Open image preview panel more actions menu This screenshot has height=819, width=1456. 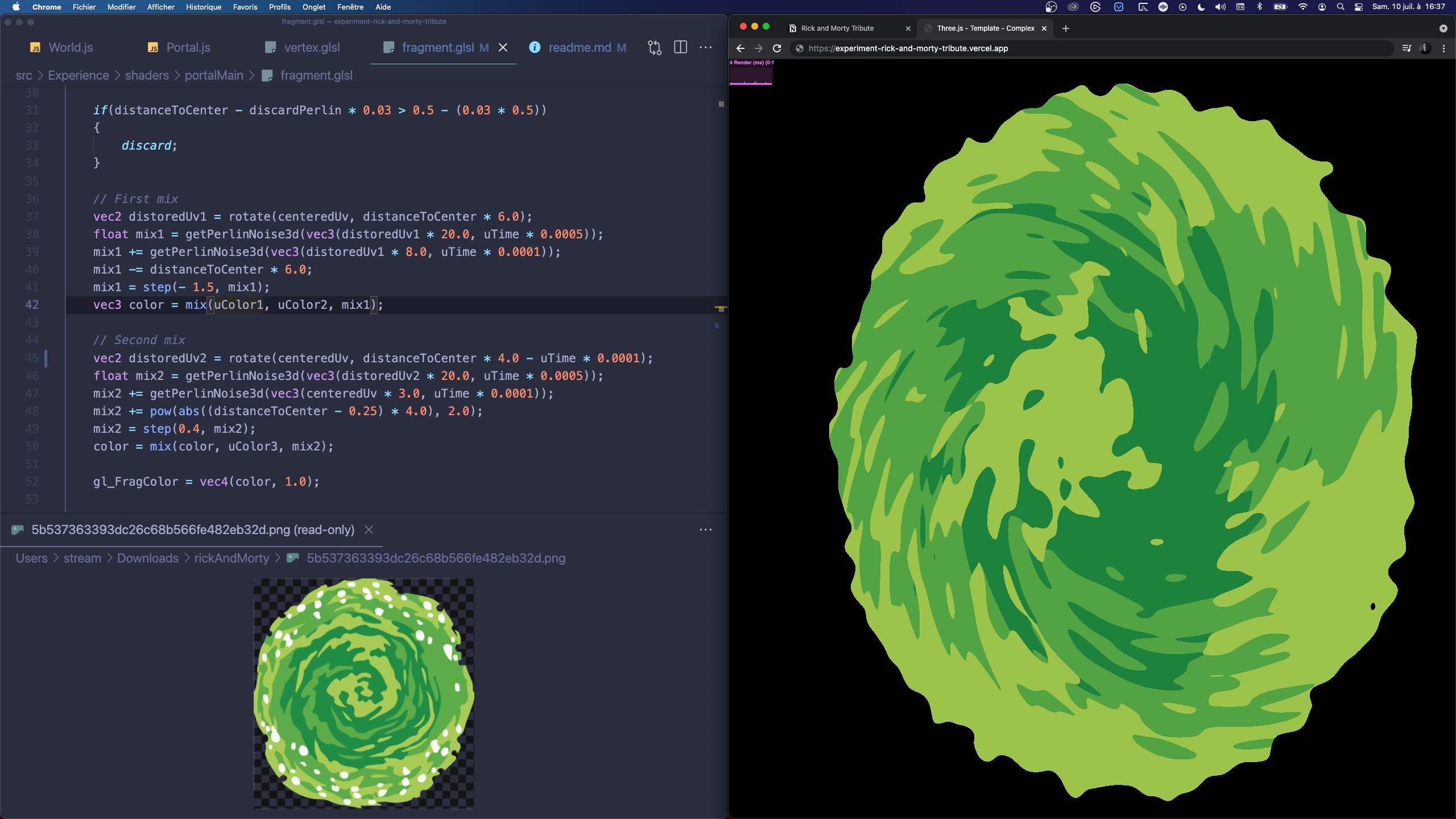pos(706,530)
